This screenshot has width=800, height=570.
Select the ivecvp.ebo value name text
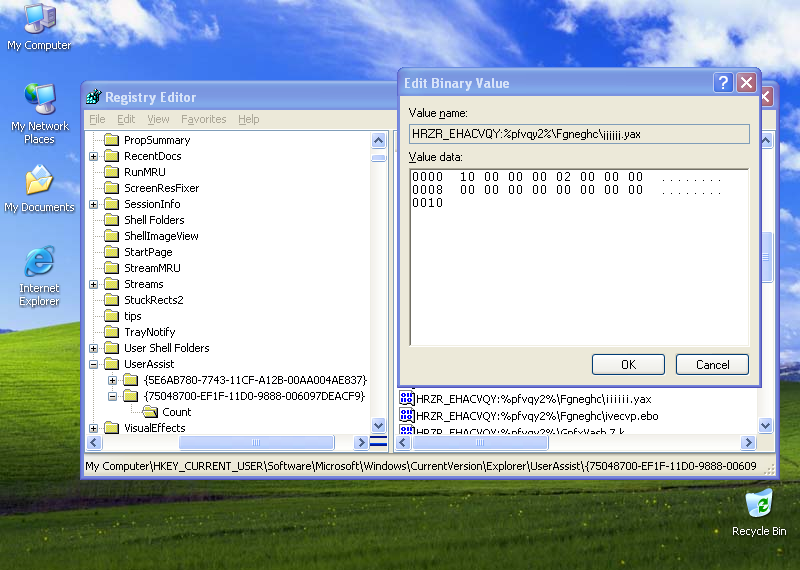point(537,416)
